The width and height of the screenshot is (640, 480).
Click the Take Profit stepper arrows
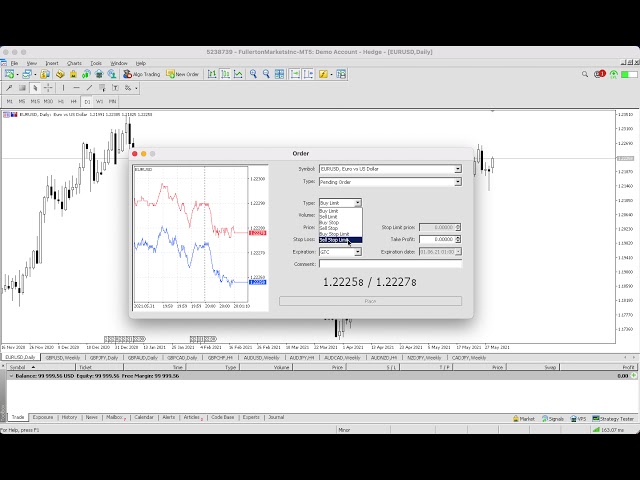pos(458,239)
